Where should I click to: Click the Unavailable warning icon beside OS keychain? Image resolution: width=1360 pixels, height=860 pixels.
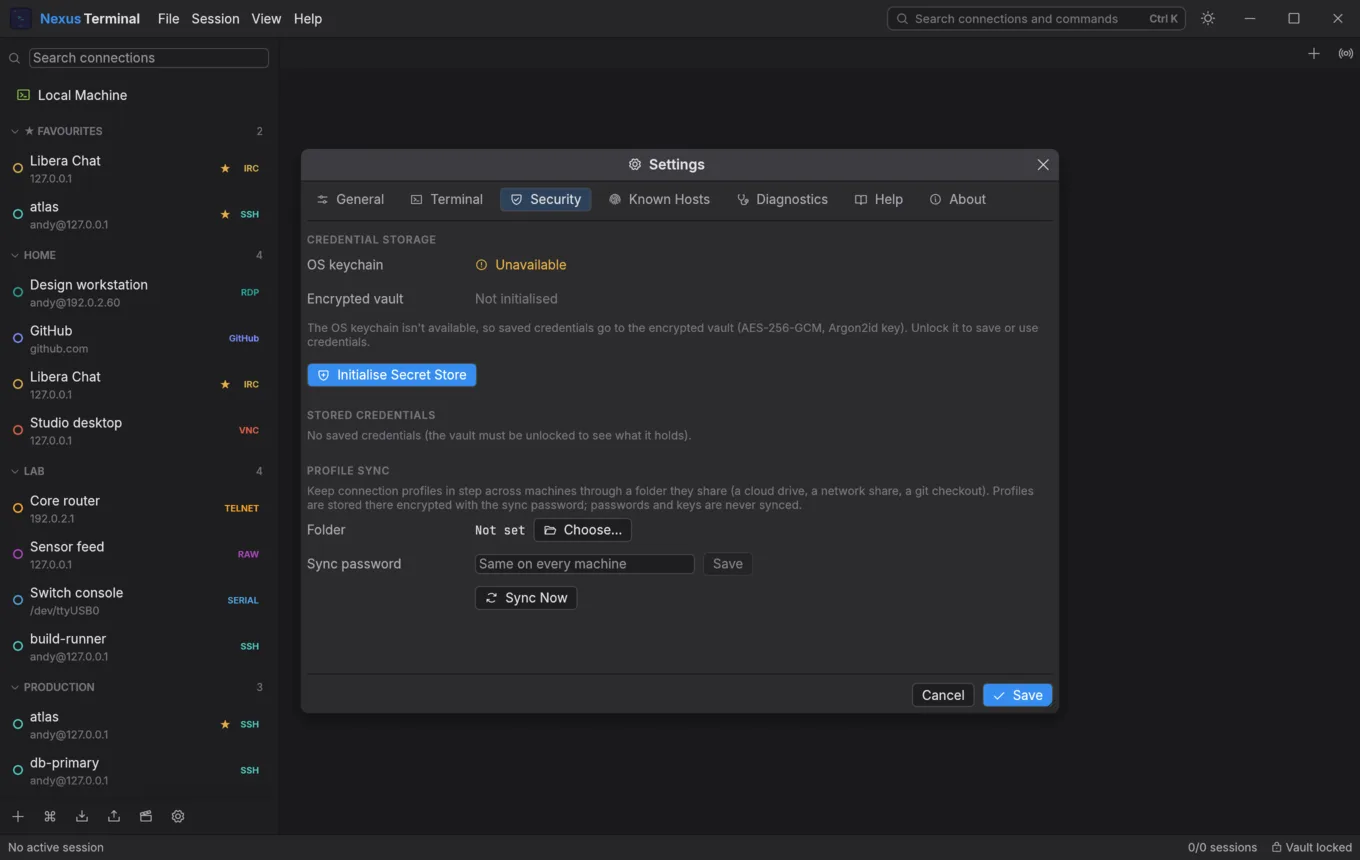click(x=481, y=265)
